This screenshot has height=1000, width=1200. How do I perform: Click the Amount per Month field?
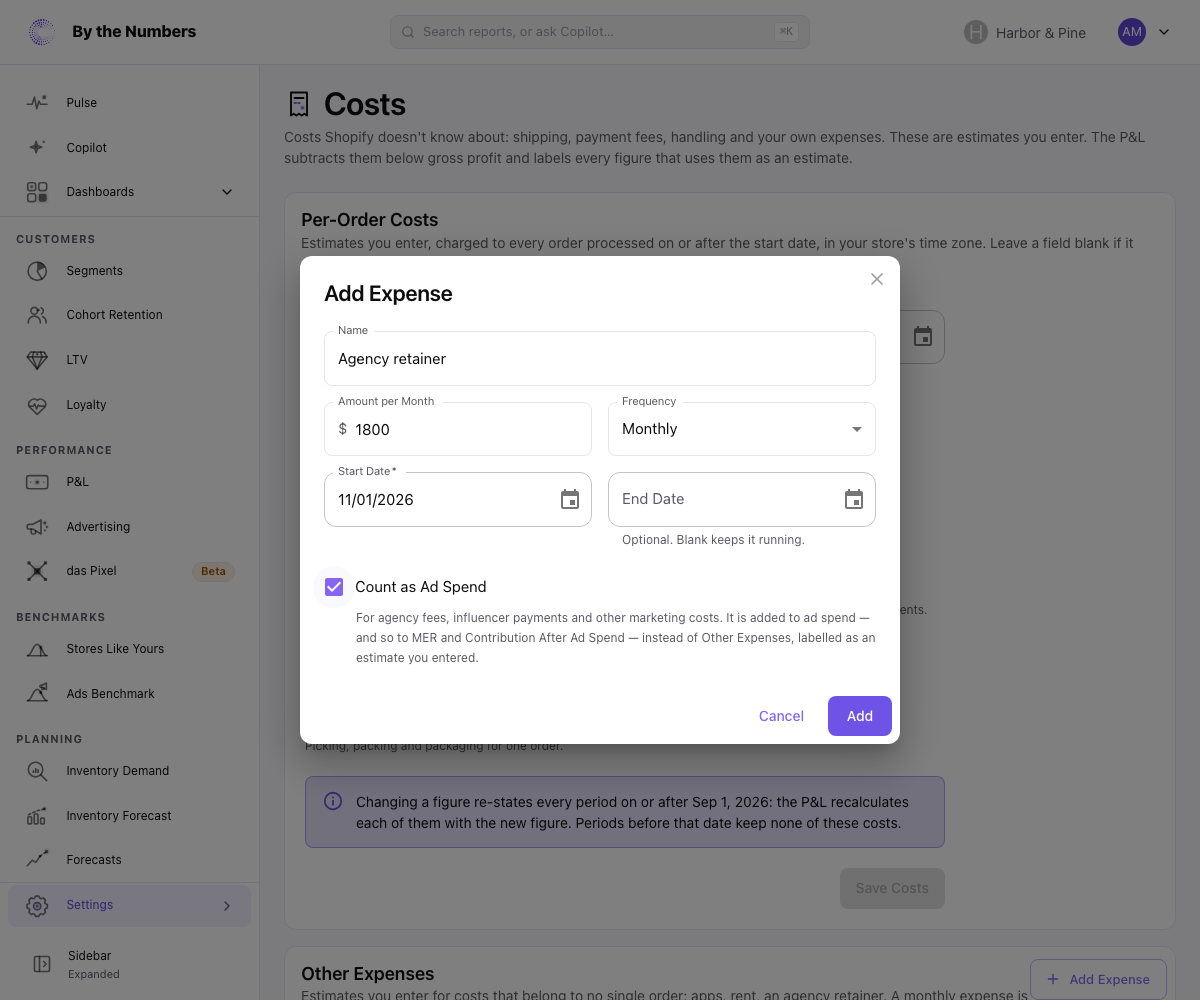coord(458,429)
